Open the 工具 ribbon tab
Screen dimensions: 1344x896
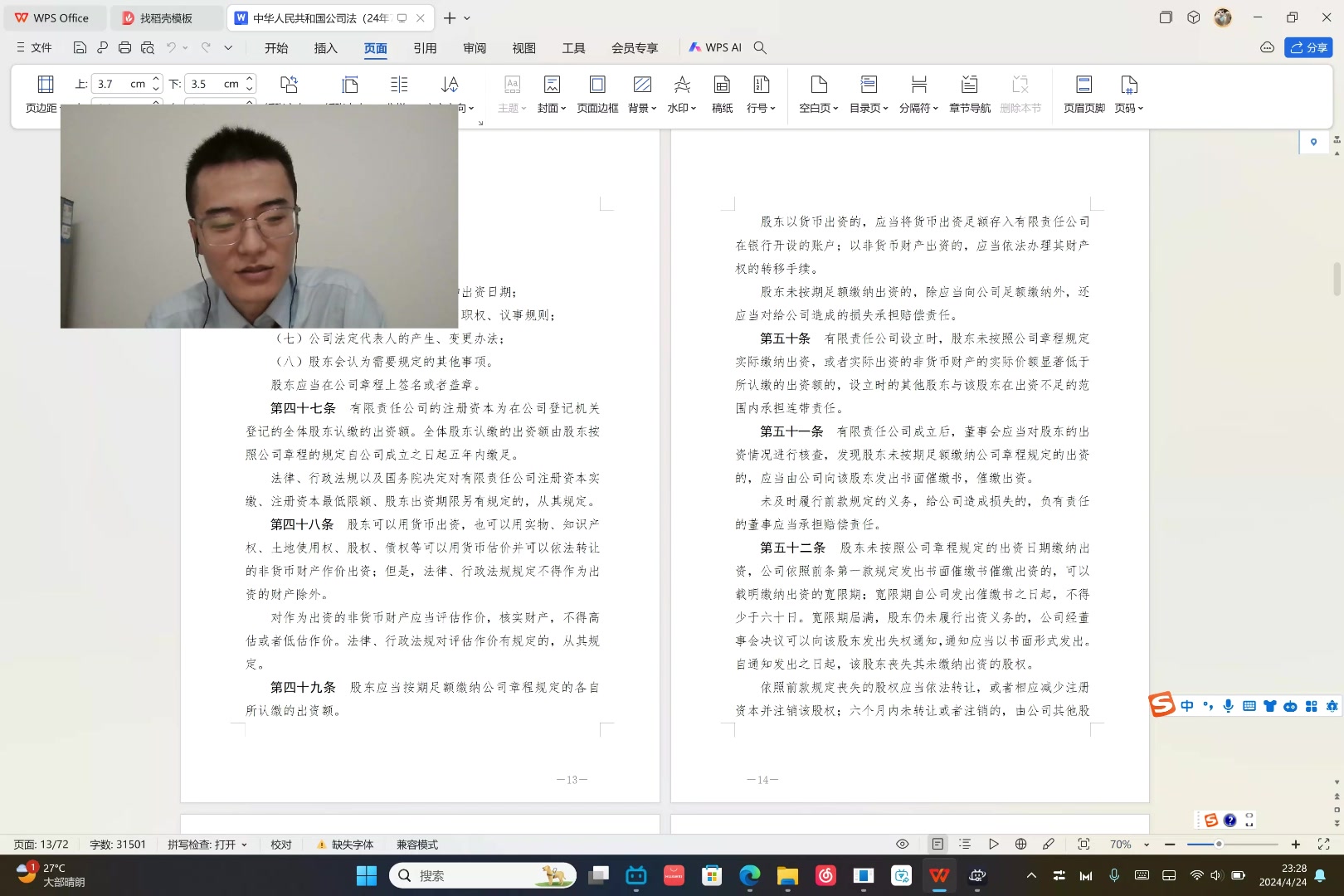point(573,48)
